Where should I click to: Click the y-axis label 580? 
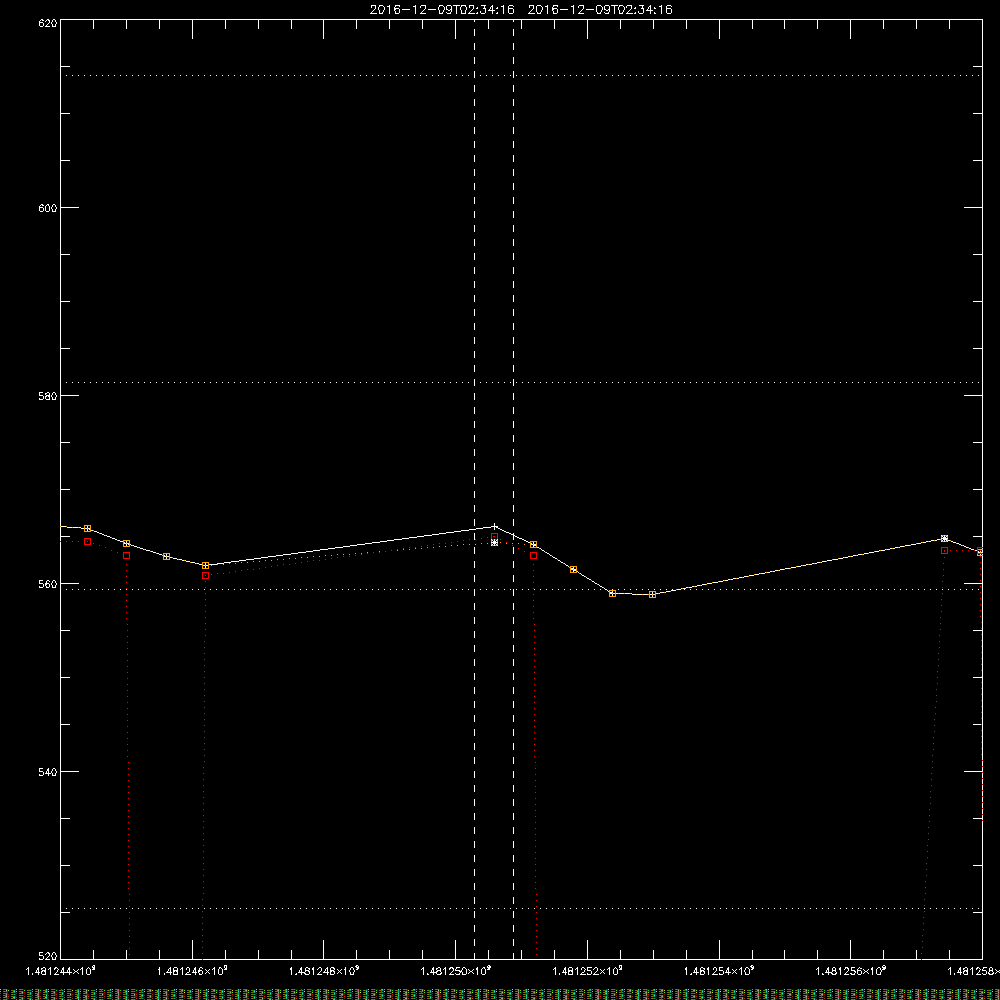pyautogui.click(x=48, y=395)
